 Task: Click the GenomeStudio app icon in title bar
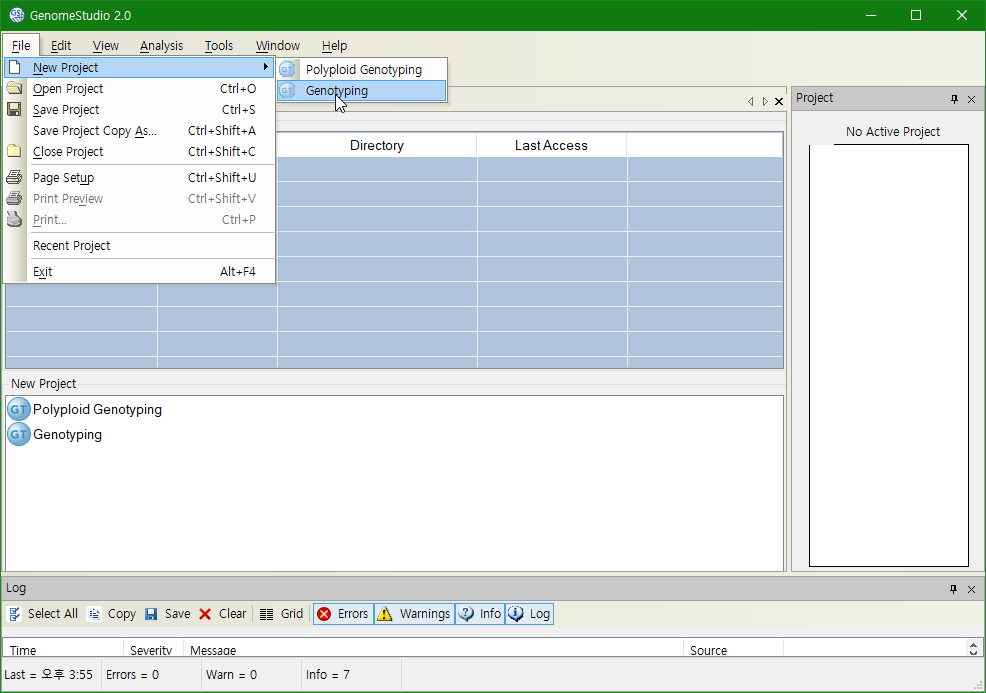pos(16,15)
